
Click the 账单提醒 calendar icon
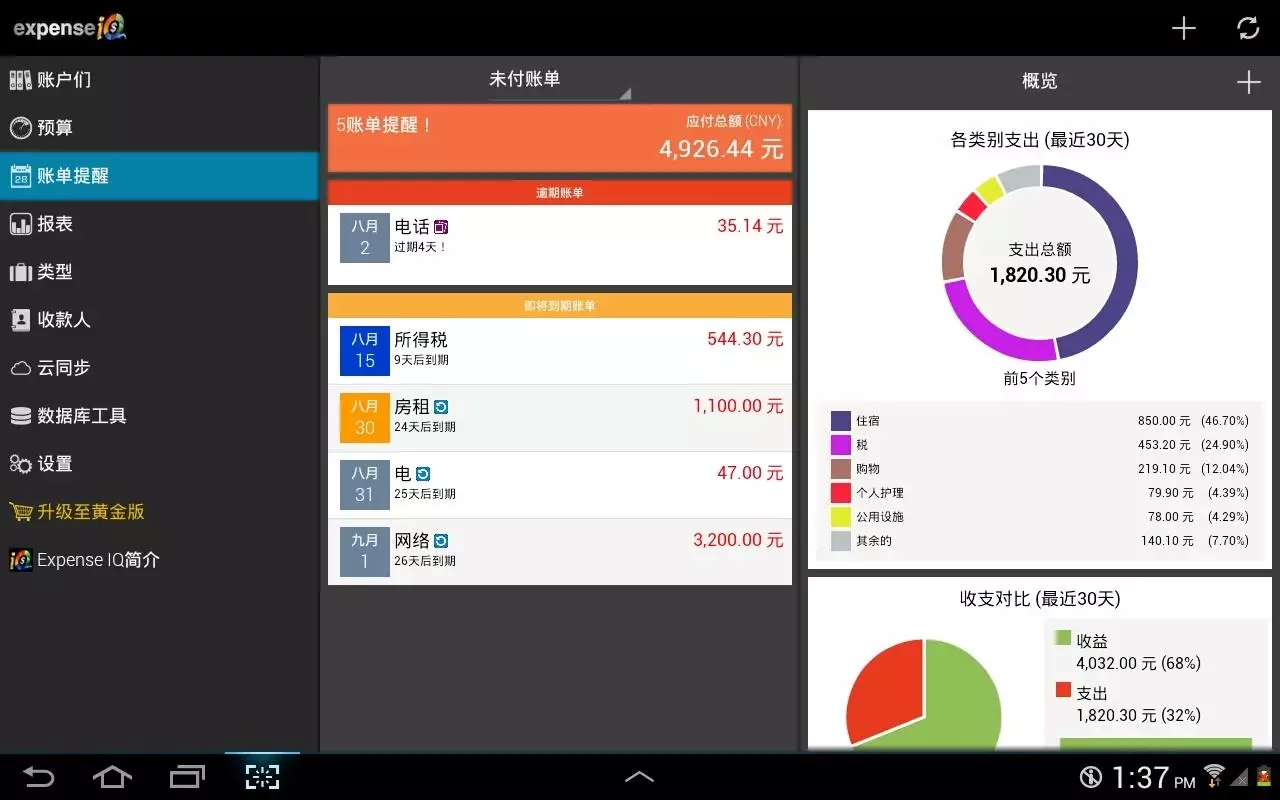(20, 176)
